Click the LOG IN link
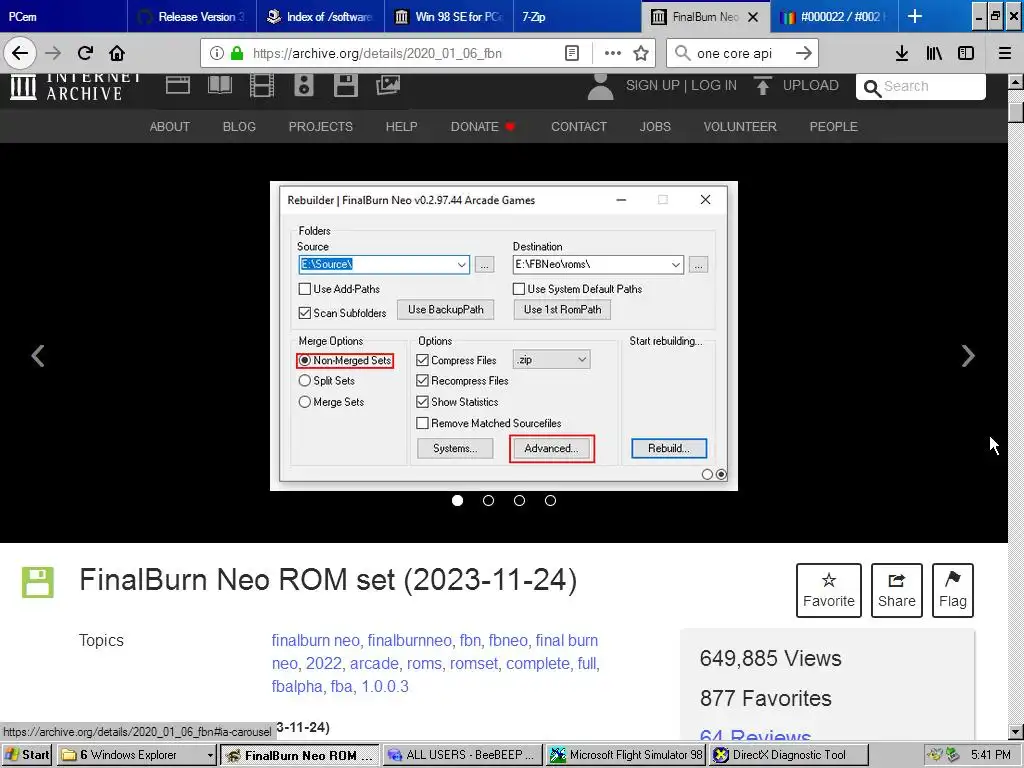Viewport: 1024px width, 768px height. pos(714,86)
